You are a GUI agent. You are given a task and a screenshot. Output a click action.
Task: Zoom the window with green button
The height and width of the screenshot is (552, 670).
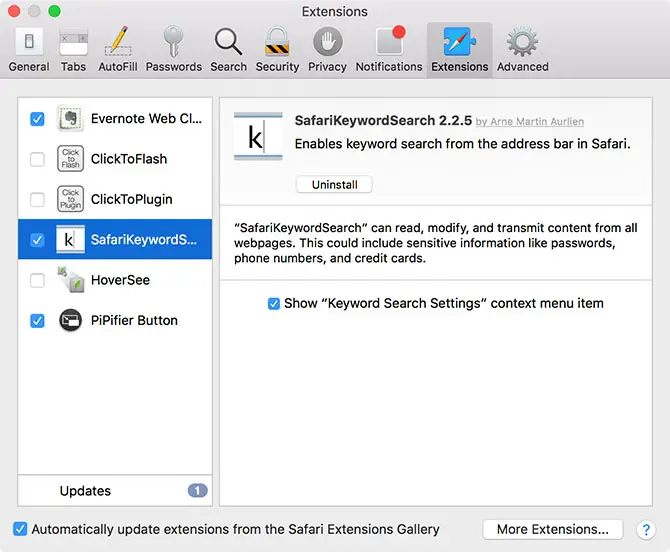pyautogui.click(x=54, y=11)
